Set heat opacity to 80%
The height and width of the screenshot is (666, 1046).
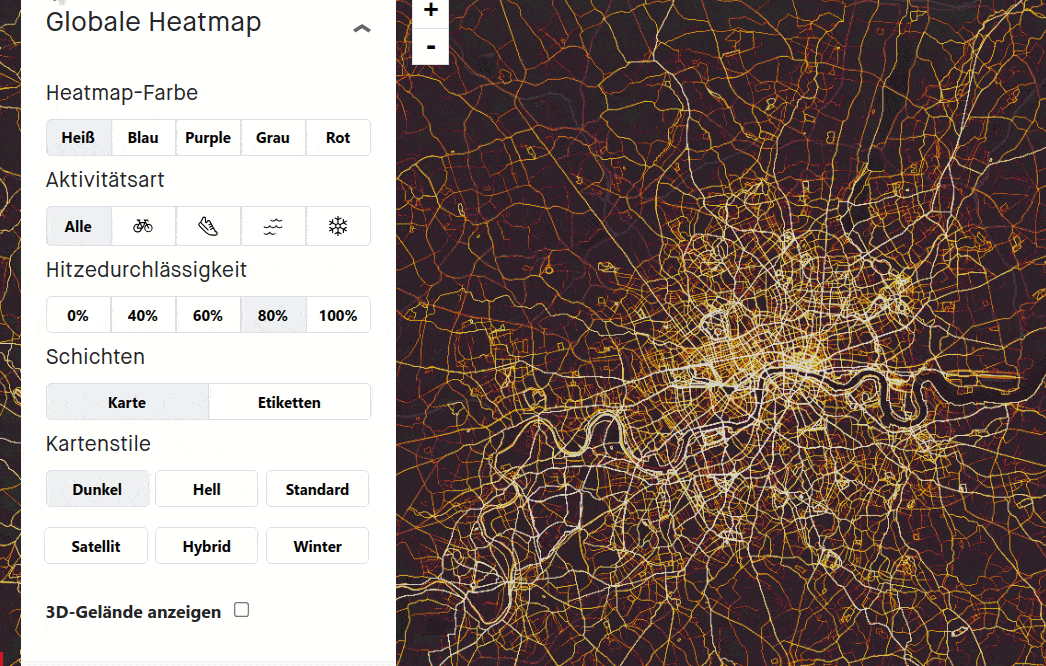coord(273,315)
